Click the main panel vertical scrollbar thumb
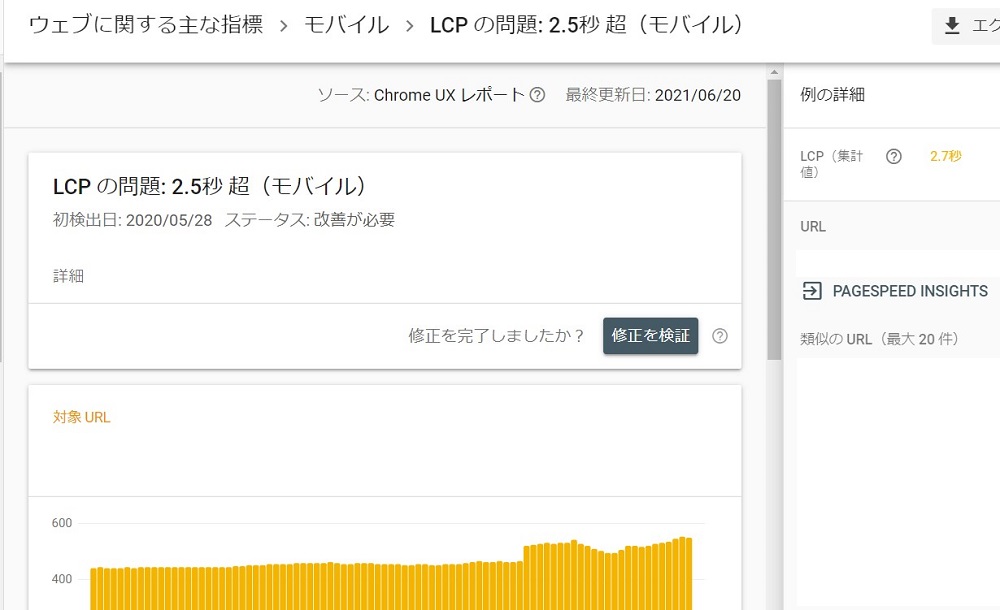Screen dimensions: 1000x610 [774, 220]
